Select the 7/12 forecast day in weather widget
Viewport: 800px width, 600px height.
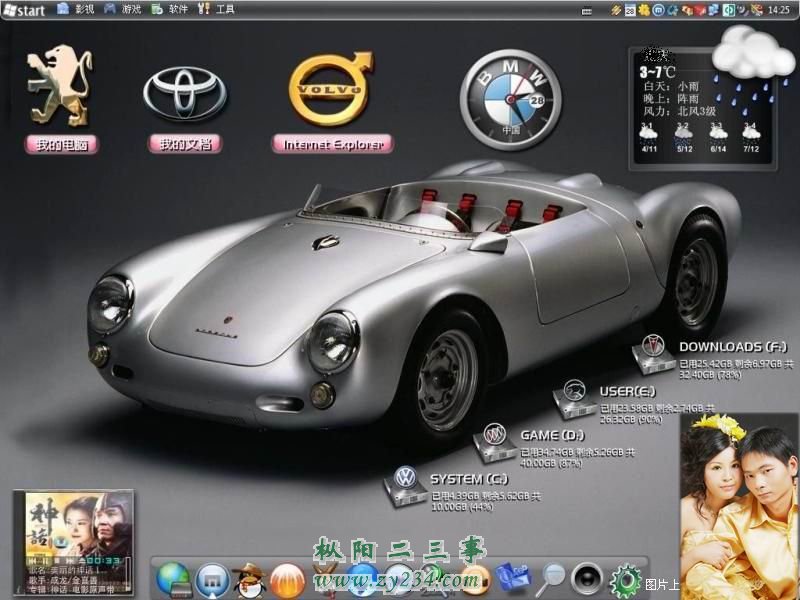pyautogui.click(x=751, y=138)
